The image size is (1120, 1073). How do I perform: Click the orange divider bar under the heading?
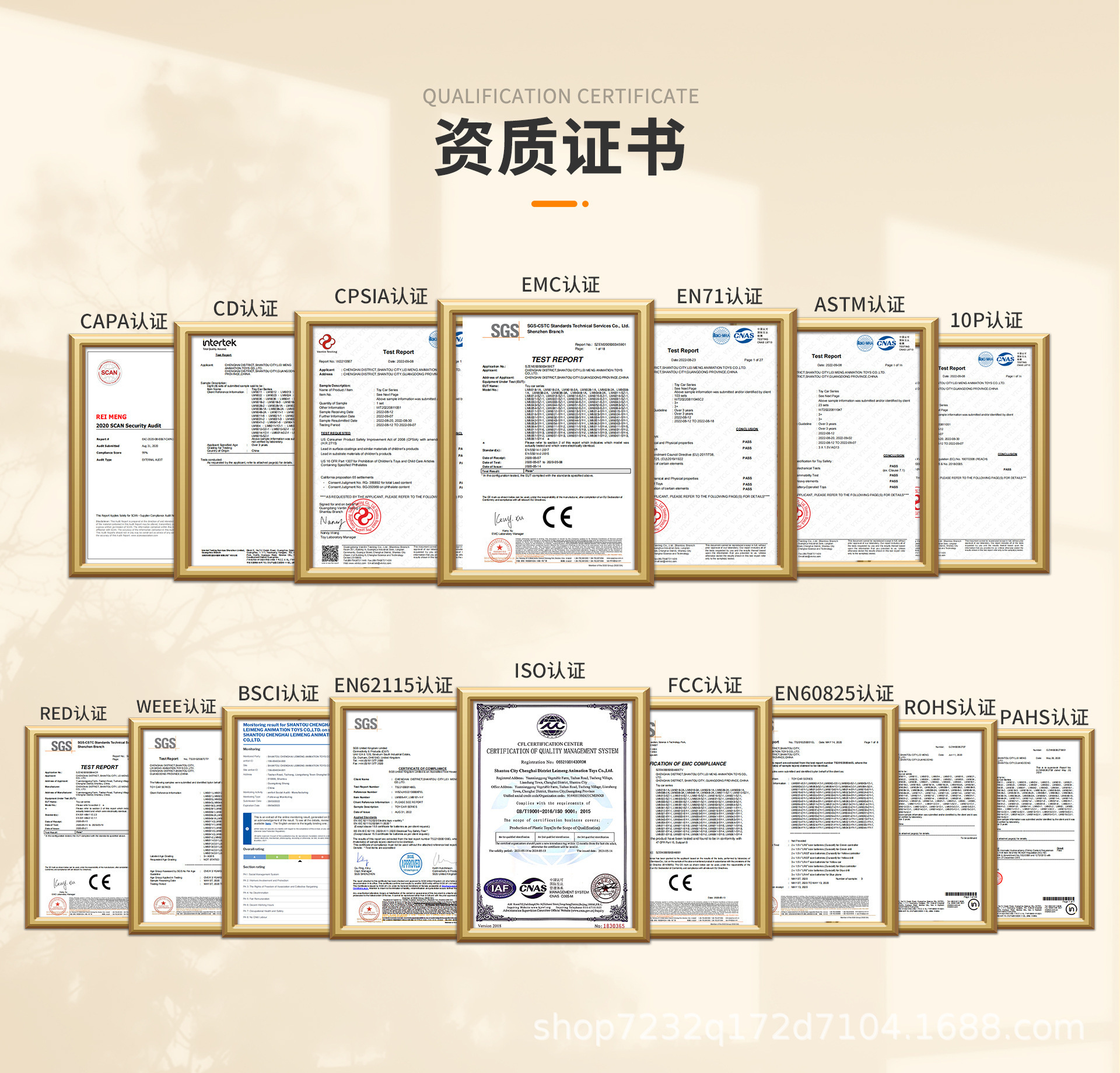(554, 204)
